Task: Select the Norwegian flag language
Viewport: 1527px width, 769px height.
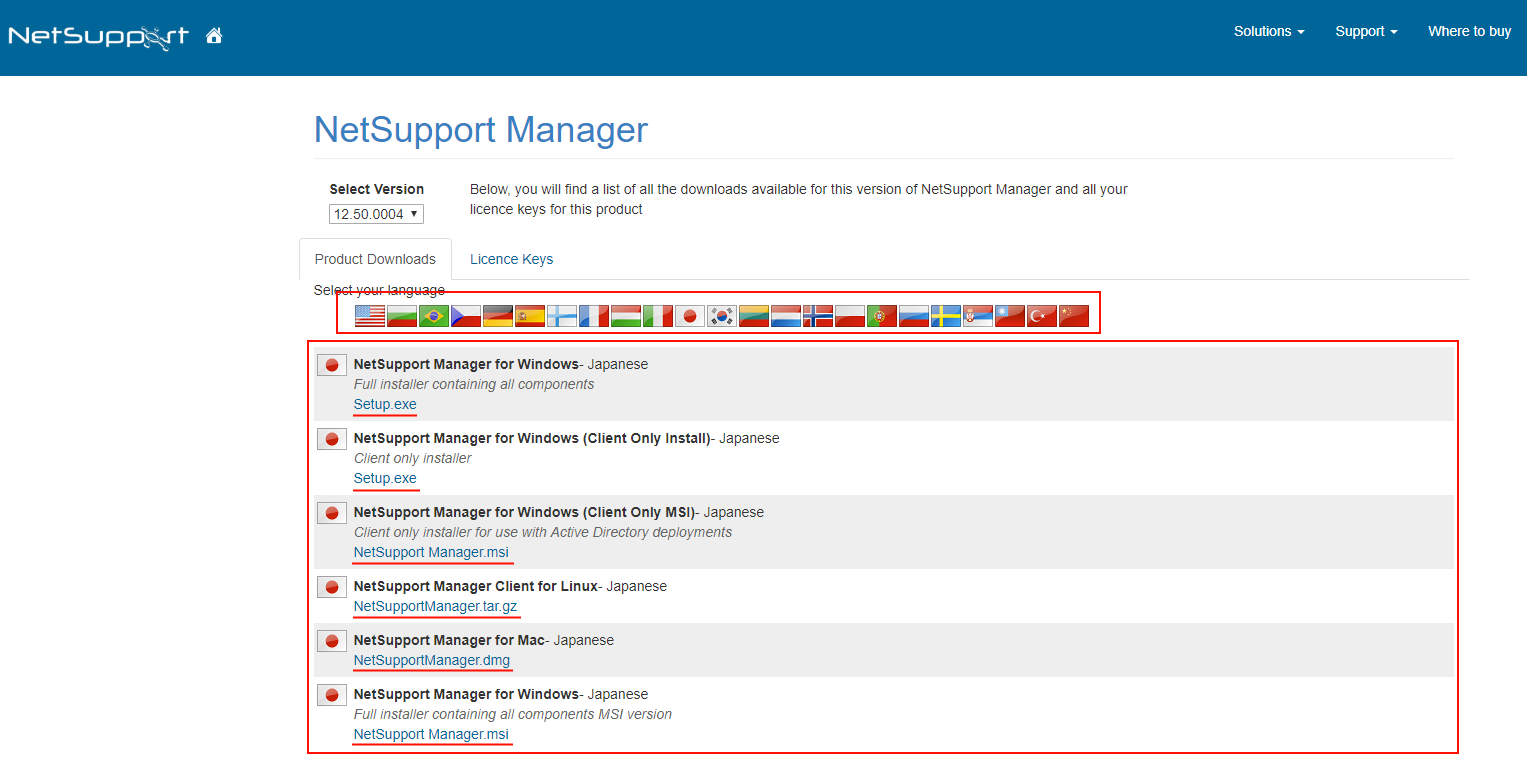Action: pyautogui.click(x=818, y=316)
